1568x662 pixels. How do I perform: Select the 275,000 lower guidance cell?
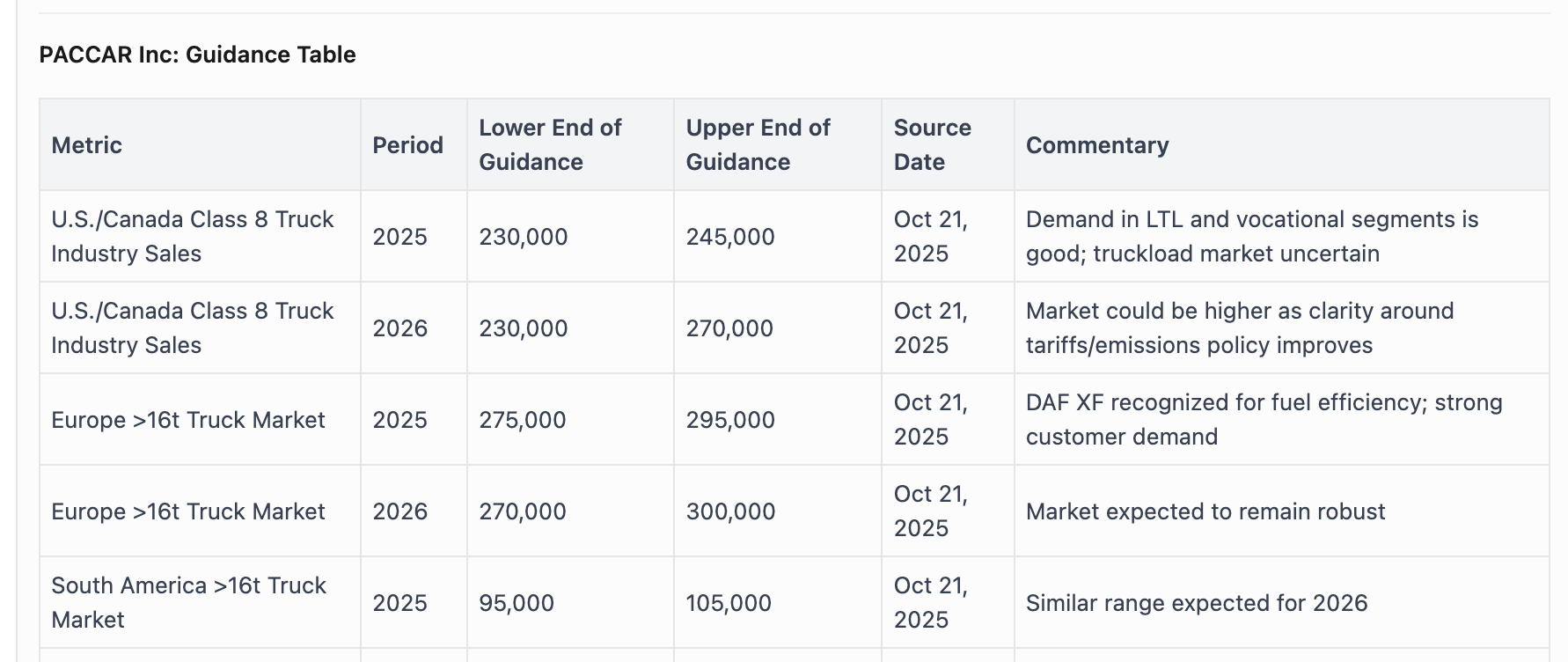(x=523, y=420)
